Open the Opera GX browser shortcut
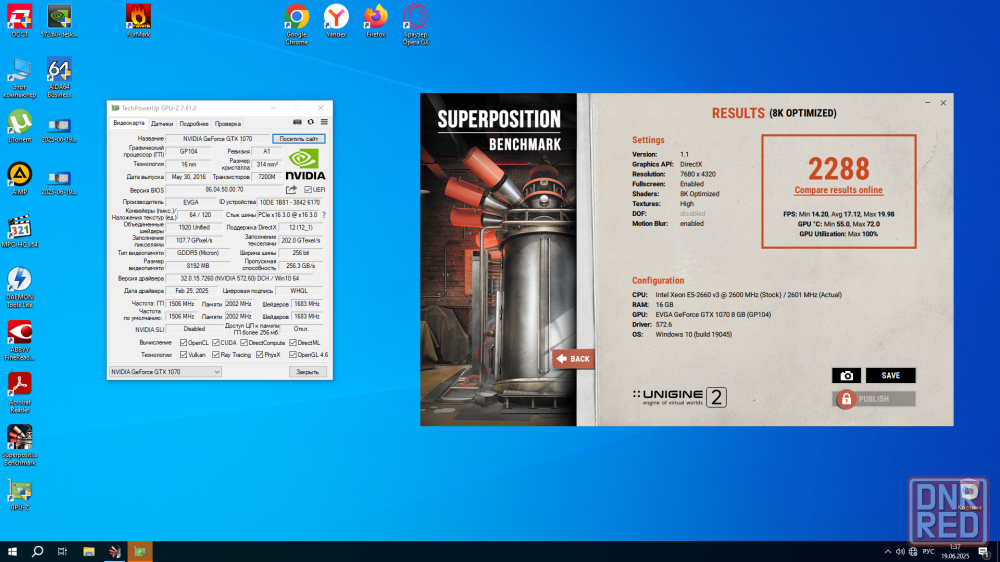1000x562 pixels. [415, 24]
